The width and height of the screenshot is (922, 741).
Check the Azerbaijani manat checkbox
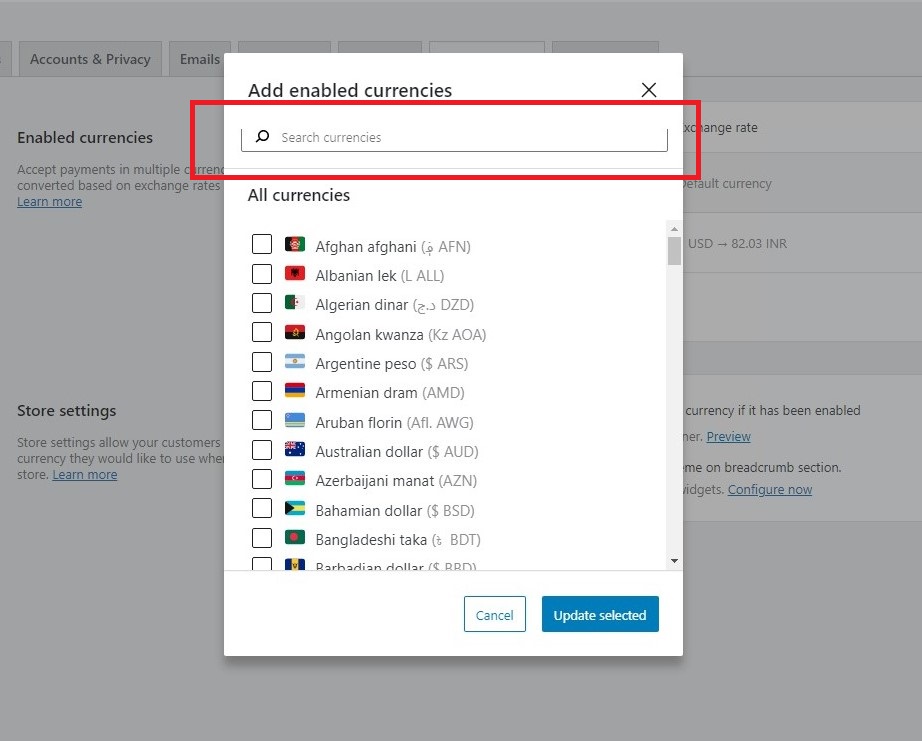click(x=262, y=481)
